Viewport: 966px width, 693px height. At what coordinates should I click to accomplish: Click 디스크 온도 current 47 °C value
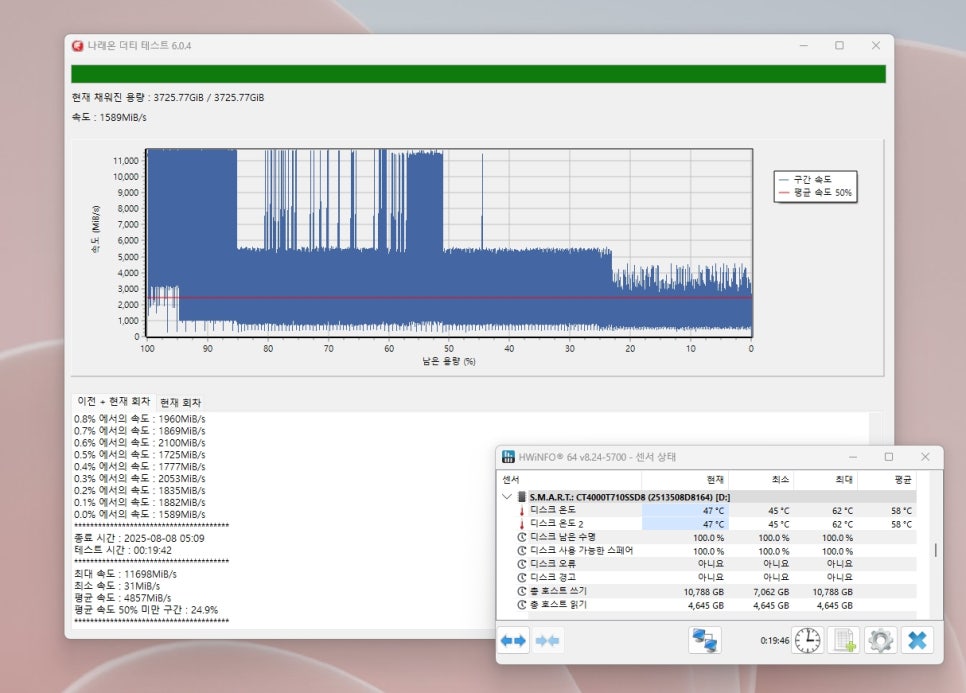coord(713,511)
